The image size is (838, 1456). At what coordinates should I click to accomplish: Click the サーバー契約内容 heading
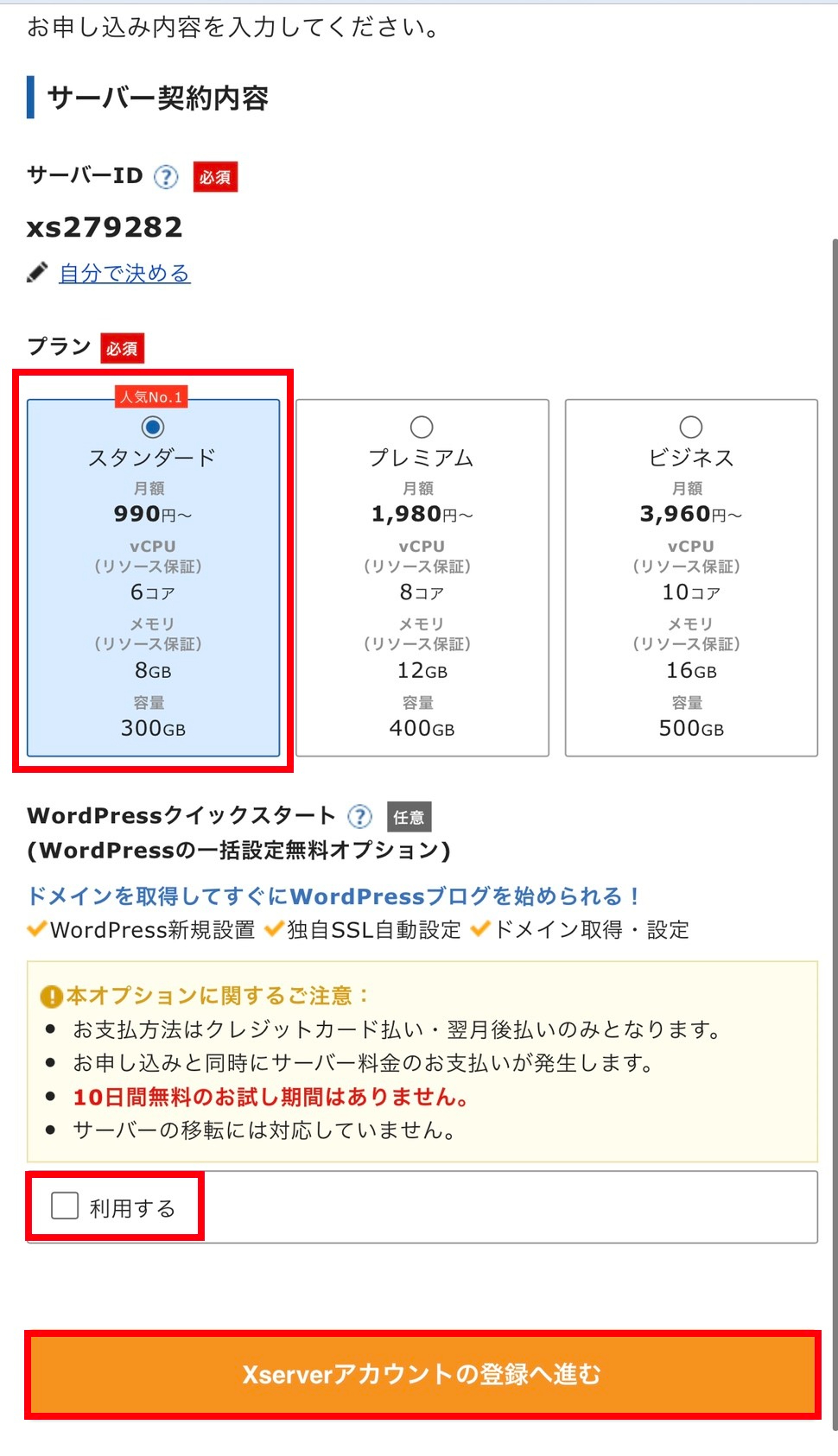(x=157, y=98)
